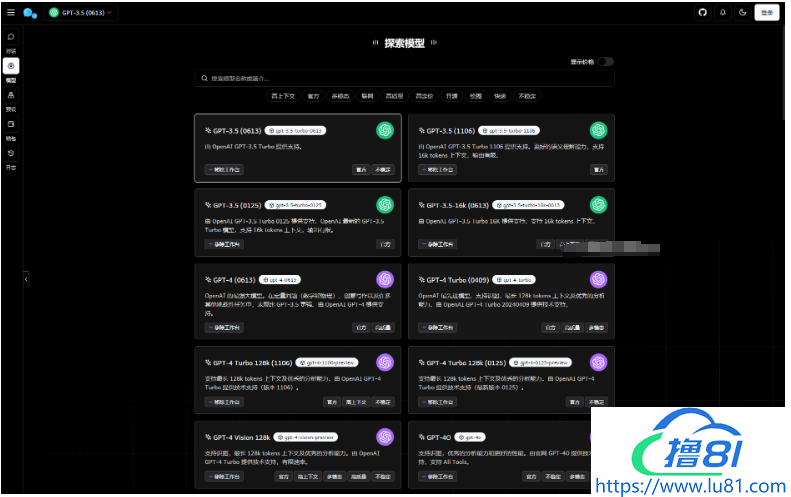This screenshot has width=791, height=497.
Task: Toggle the 不稳定 filter tag
Action: 527,96
